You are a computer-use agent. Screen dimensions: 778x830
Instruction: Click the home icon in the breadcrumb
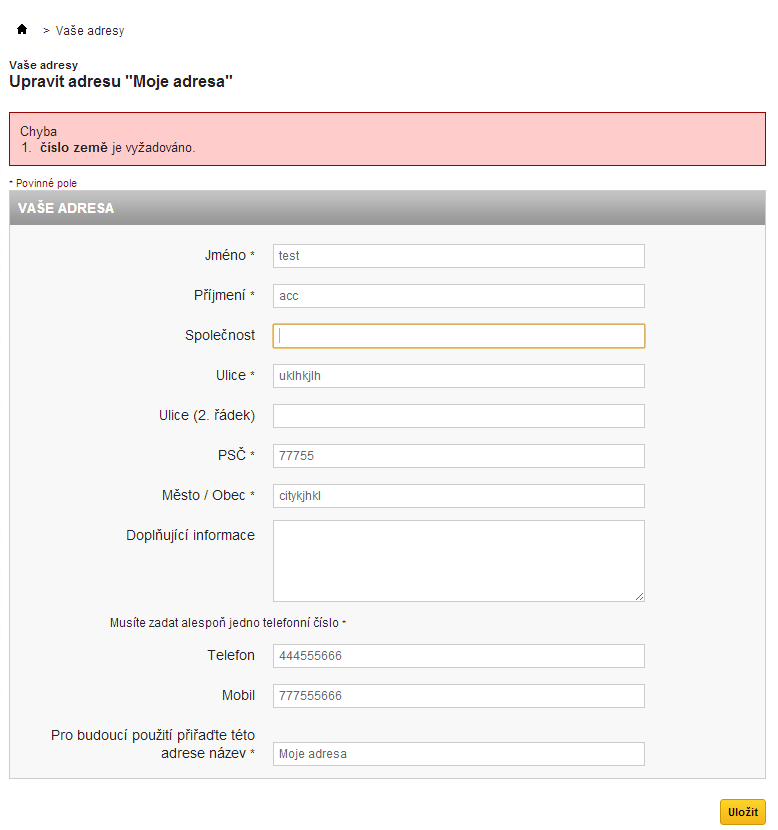pos(22,29)
